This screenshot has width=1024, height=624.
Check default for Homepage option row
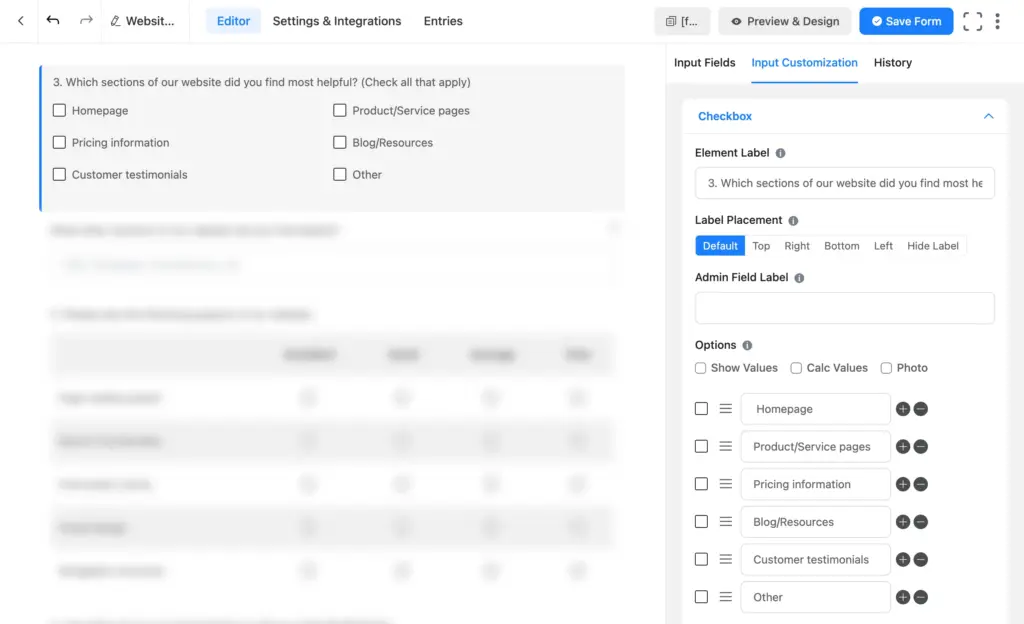(701, 409)
